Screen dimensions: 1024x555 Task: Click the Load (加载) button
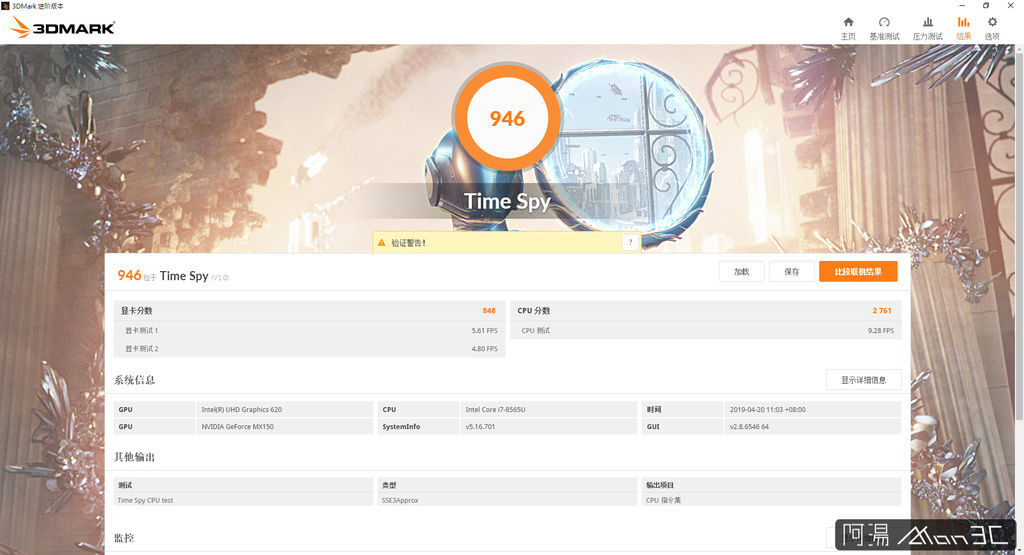tap(741, 272)
